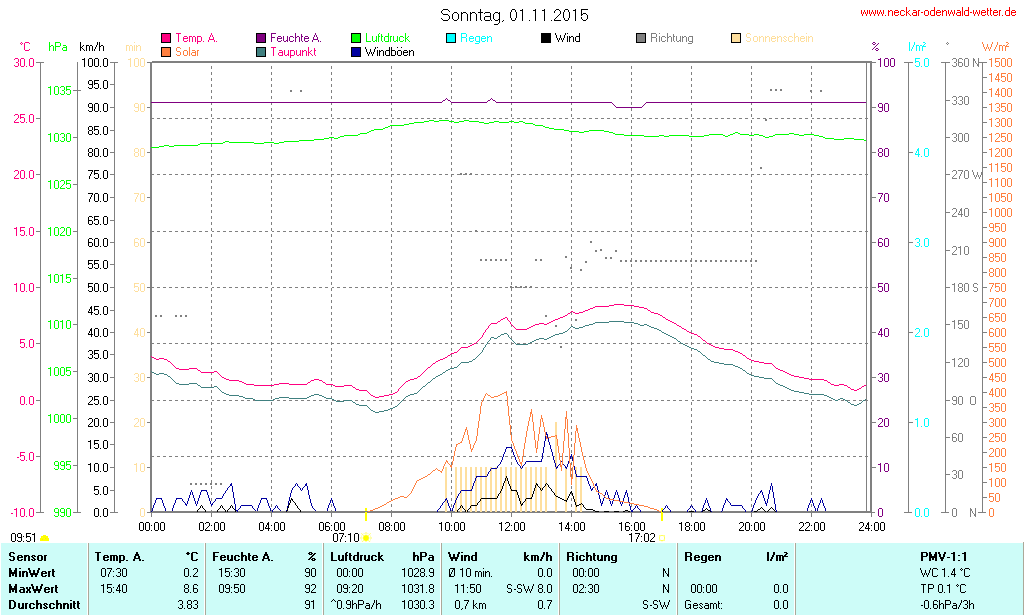Click the cyan Regen legend square

(x=451, y=38)
